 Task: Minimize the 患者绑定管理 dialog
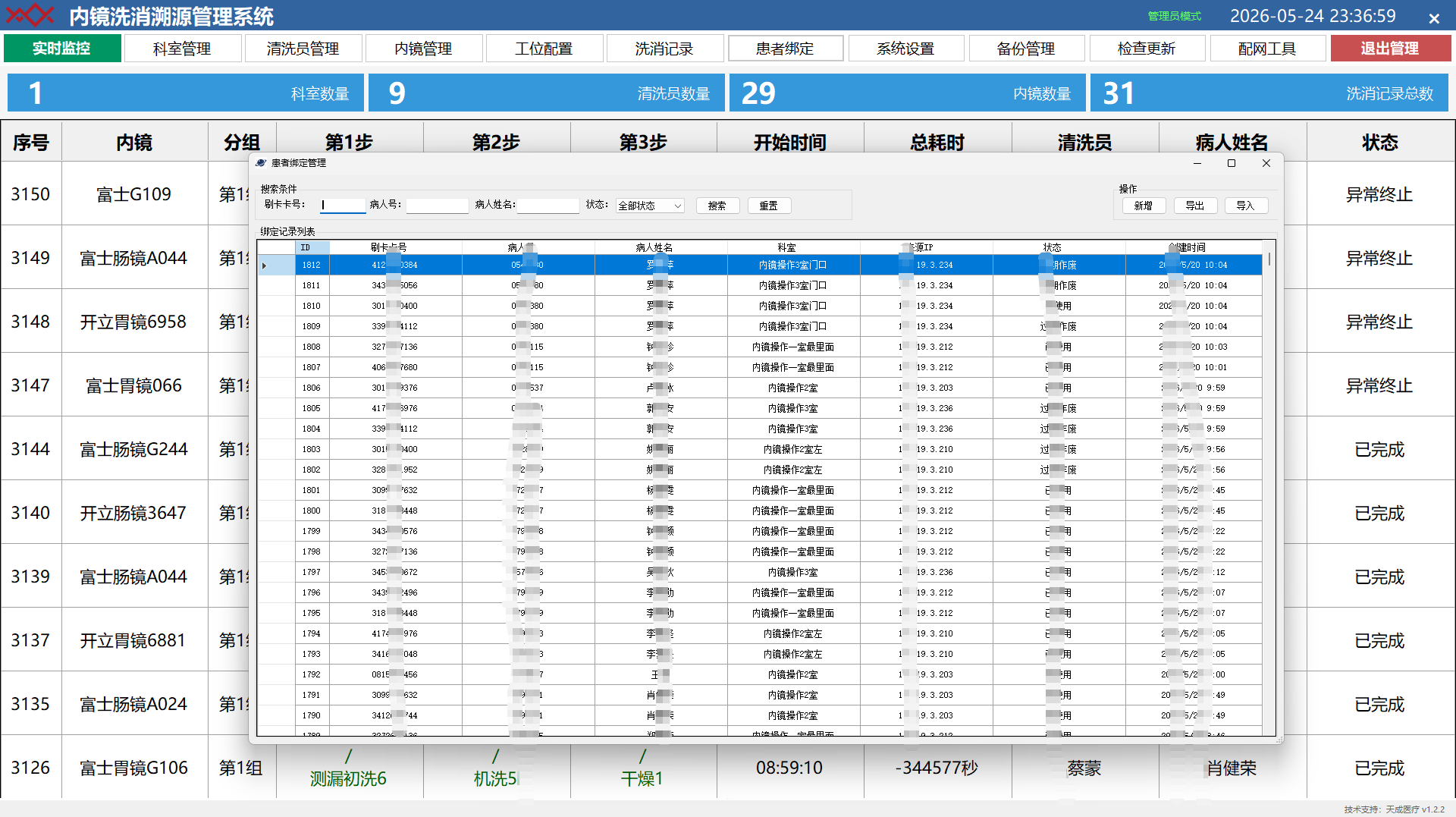click(x=1197, y=163)
